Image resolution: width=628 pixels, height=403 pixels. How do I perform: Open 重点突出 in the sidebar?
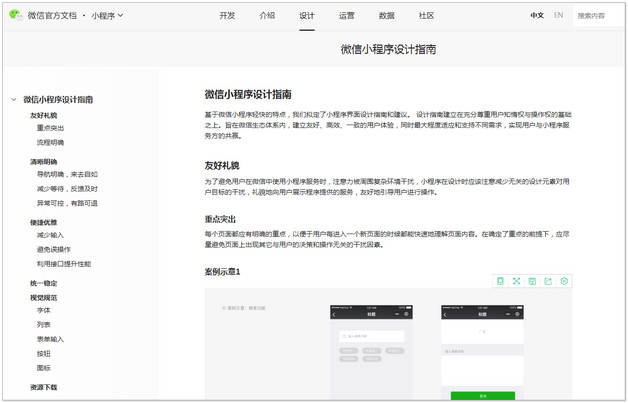pos(50,128)
